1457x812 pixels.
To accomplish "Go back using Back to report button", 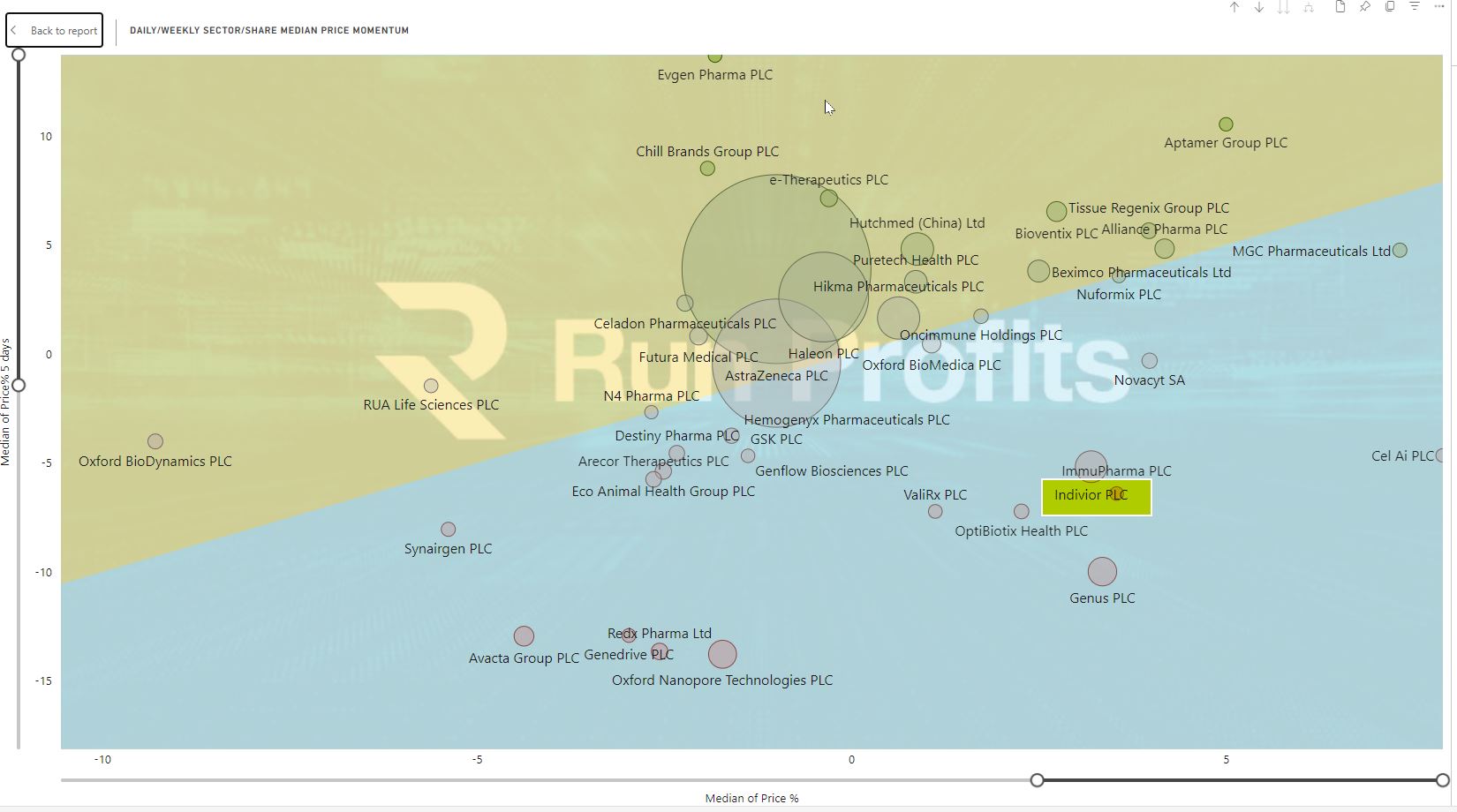I will (x=55, y=30).
